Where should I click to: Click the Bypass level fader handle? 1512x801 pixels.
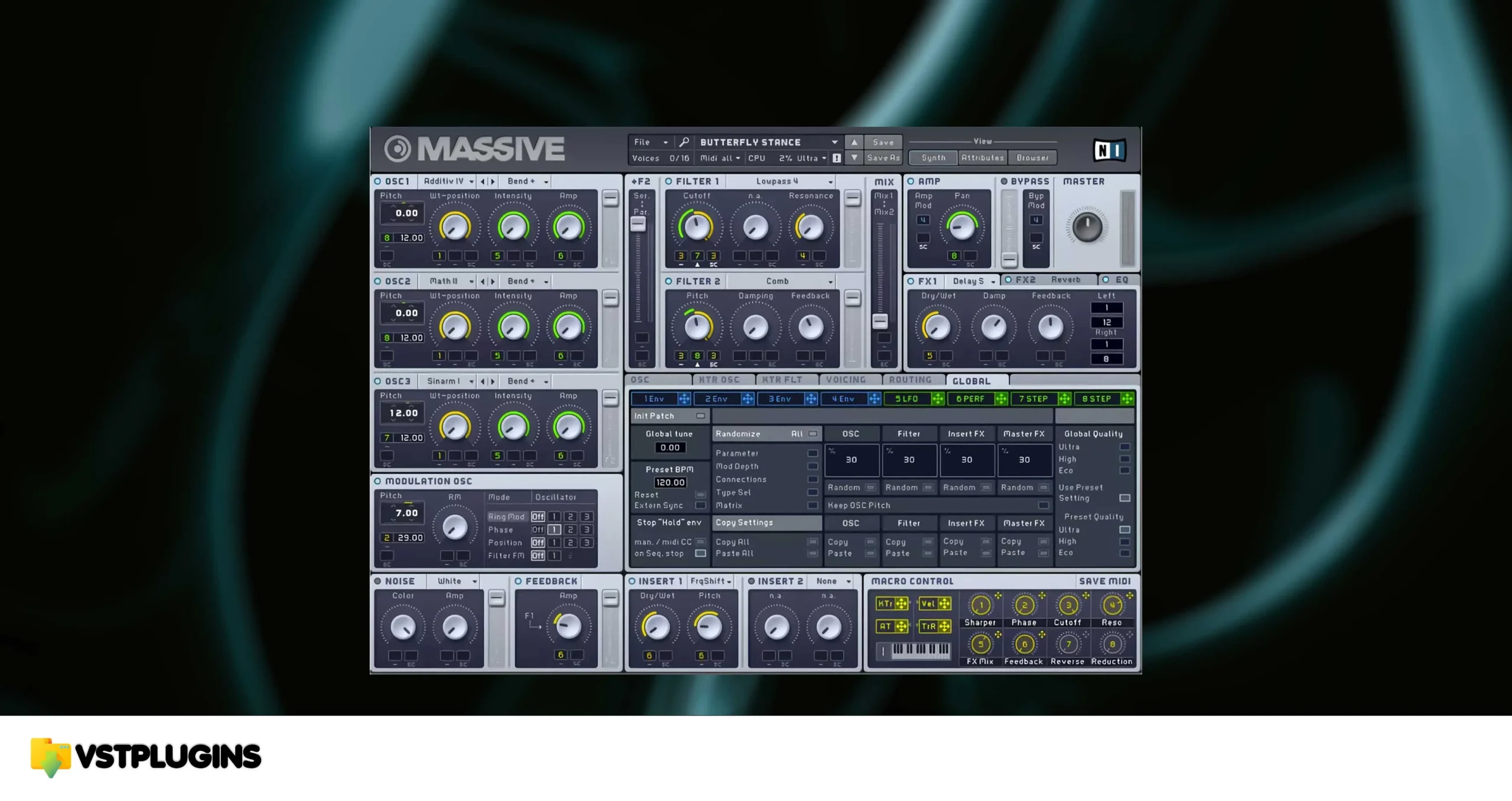[1009, 259]
